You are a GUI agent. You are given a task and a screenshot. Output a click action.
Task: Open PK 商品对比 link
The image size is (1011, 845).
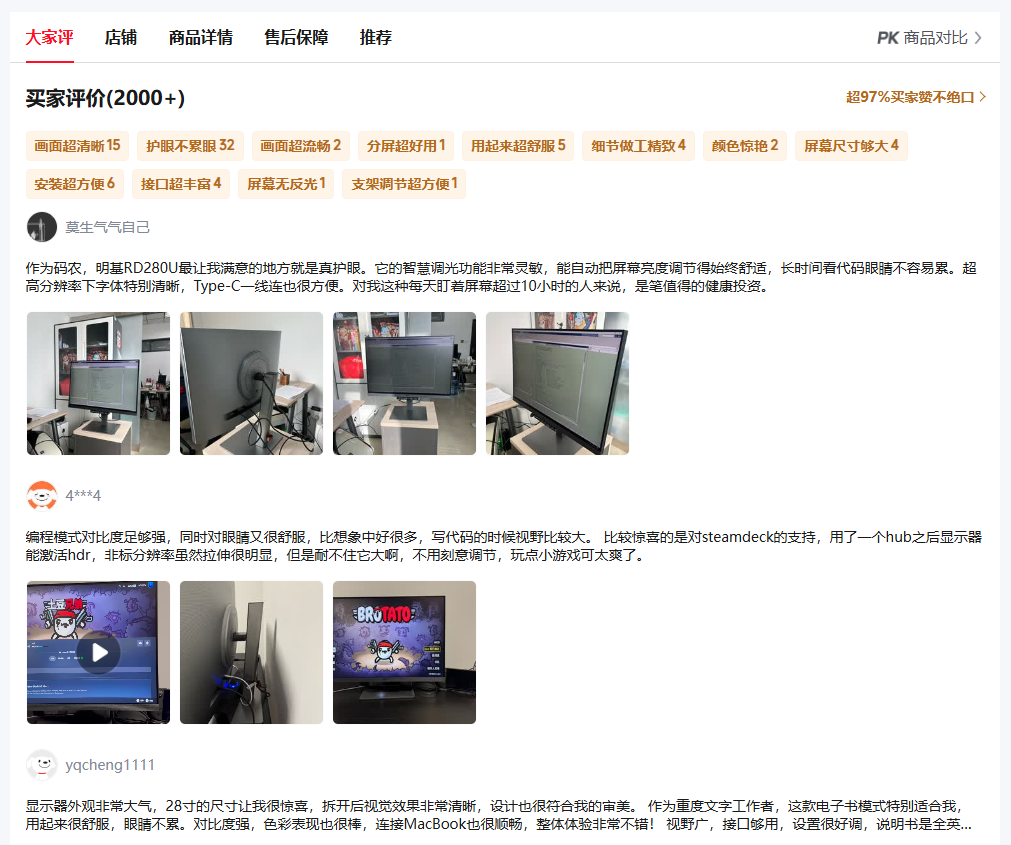point(929,38)
